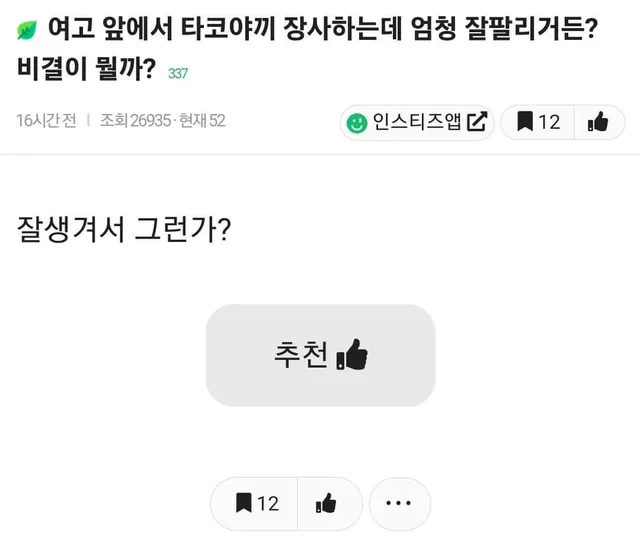Click the 추천 label on the large button
The height and width of the screenshot is (542, 640).
(x=299, y=355)
